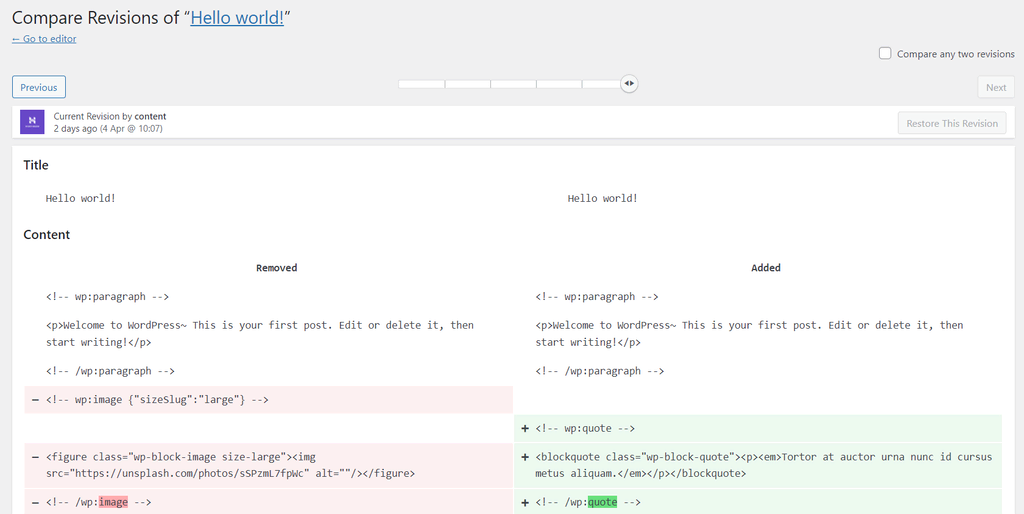
Task: Click the Removed column heading
Action: (276, 268)
